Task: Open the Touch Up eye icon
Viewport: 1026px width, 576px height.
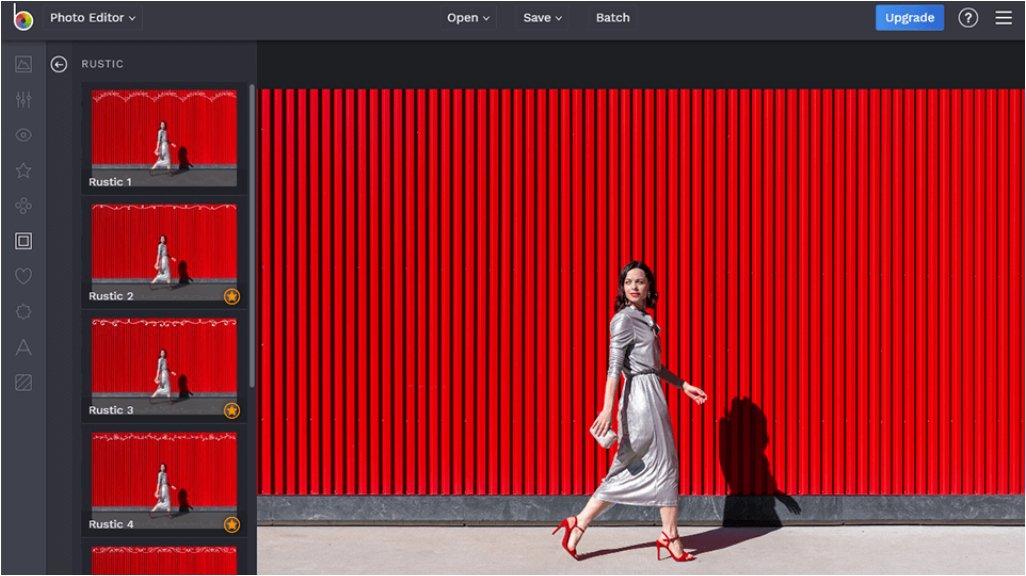Action: [x=23, y=135]
